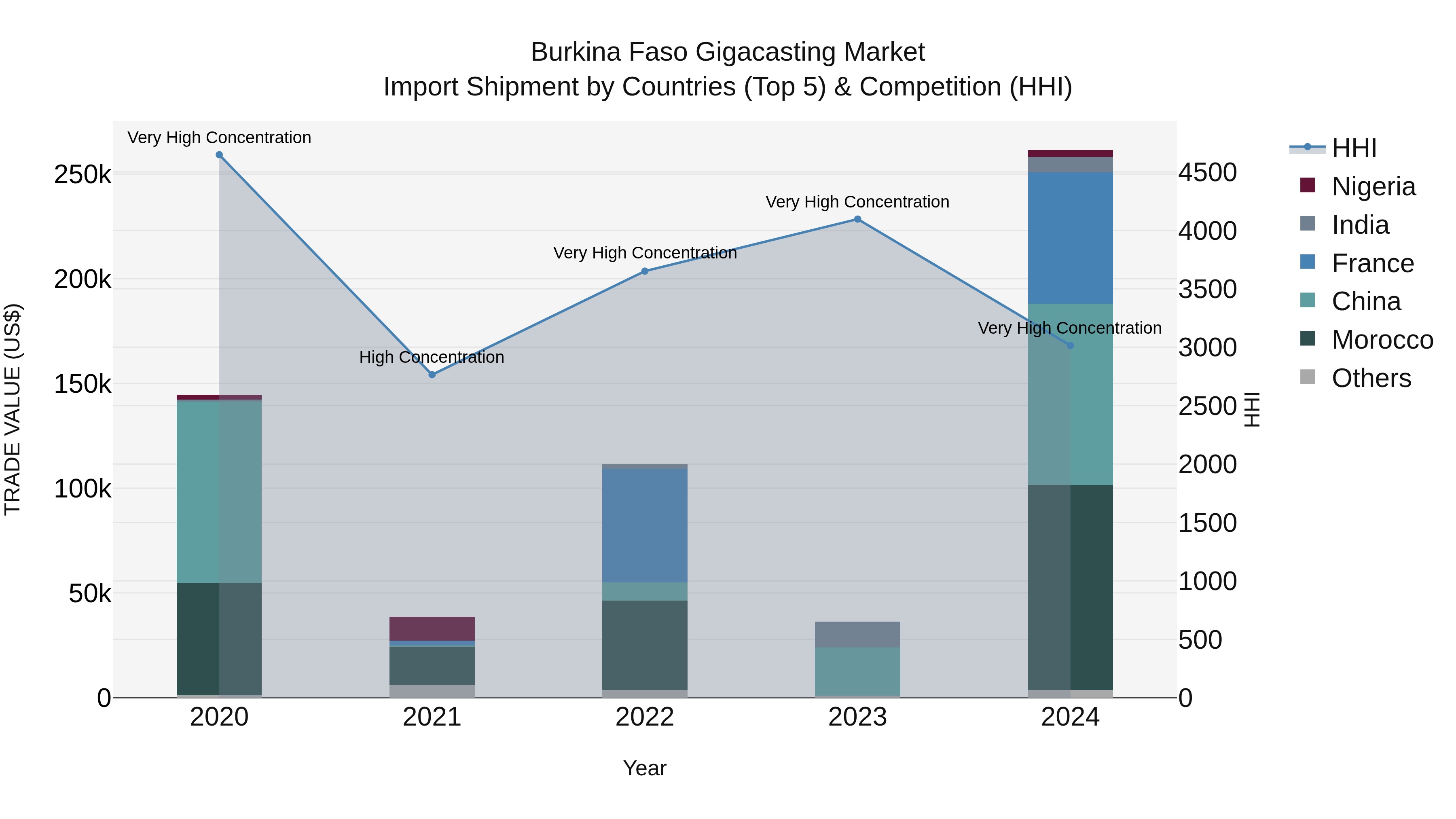Viewport: 1456px width, 819px height.
Task: Click the High Concentration annotation for 2021
Action: pos(432,357)
